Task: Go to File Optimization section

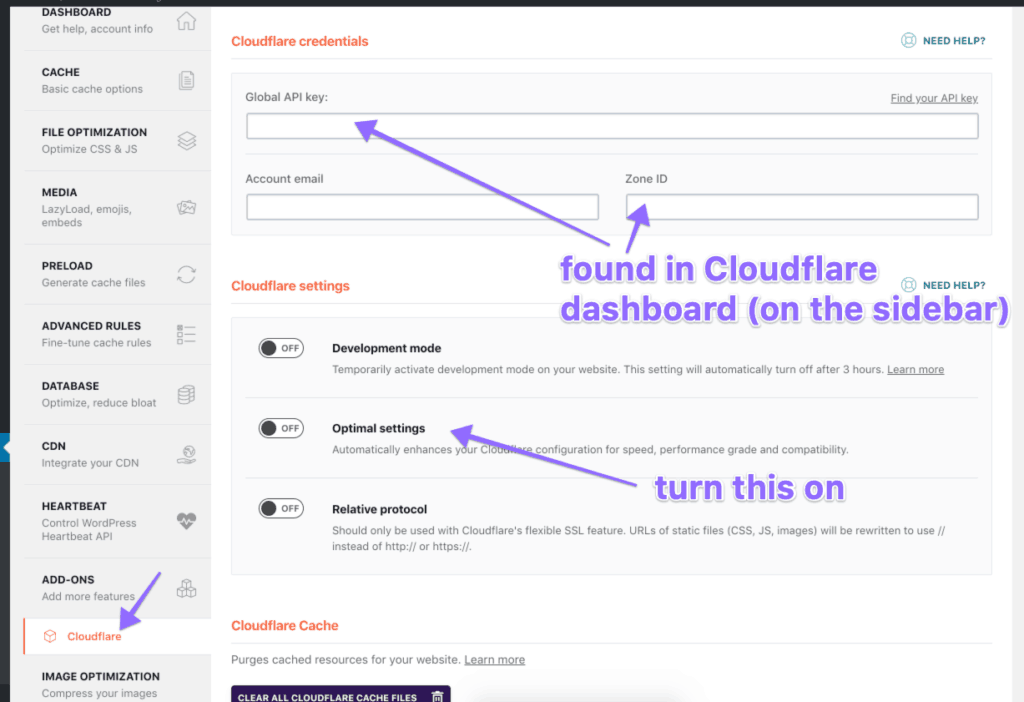Action: 117,140
